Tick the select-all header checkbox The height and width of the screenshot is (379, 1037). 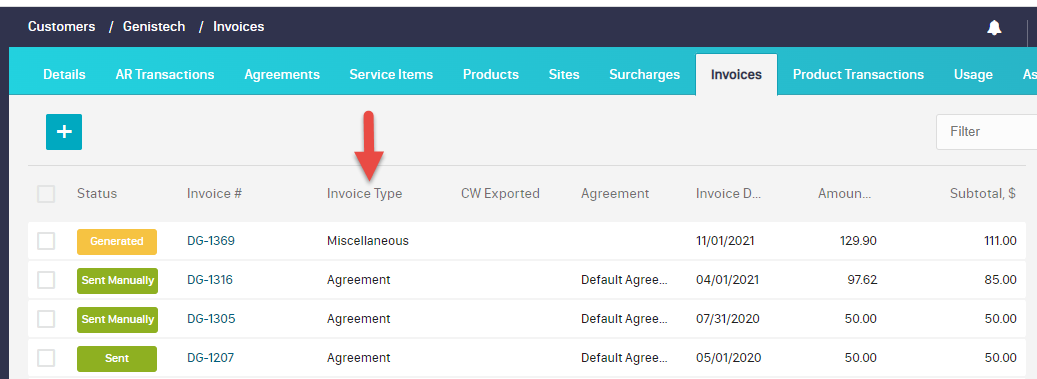click(46, 194)
